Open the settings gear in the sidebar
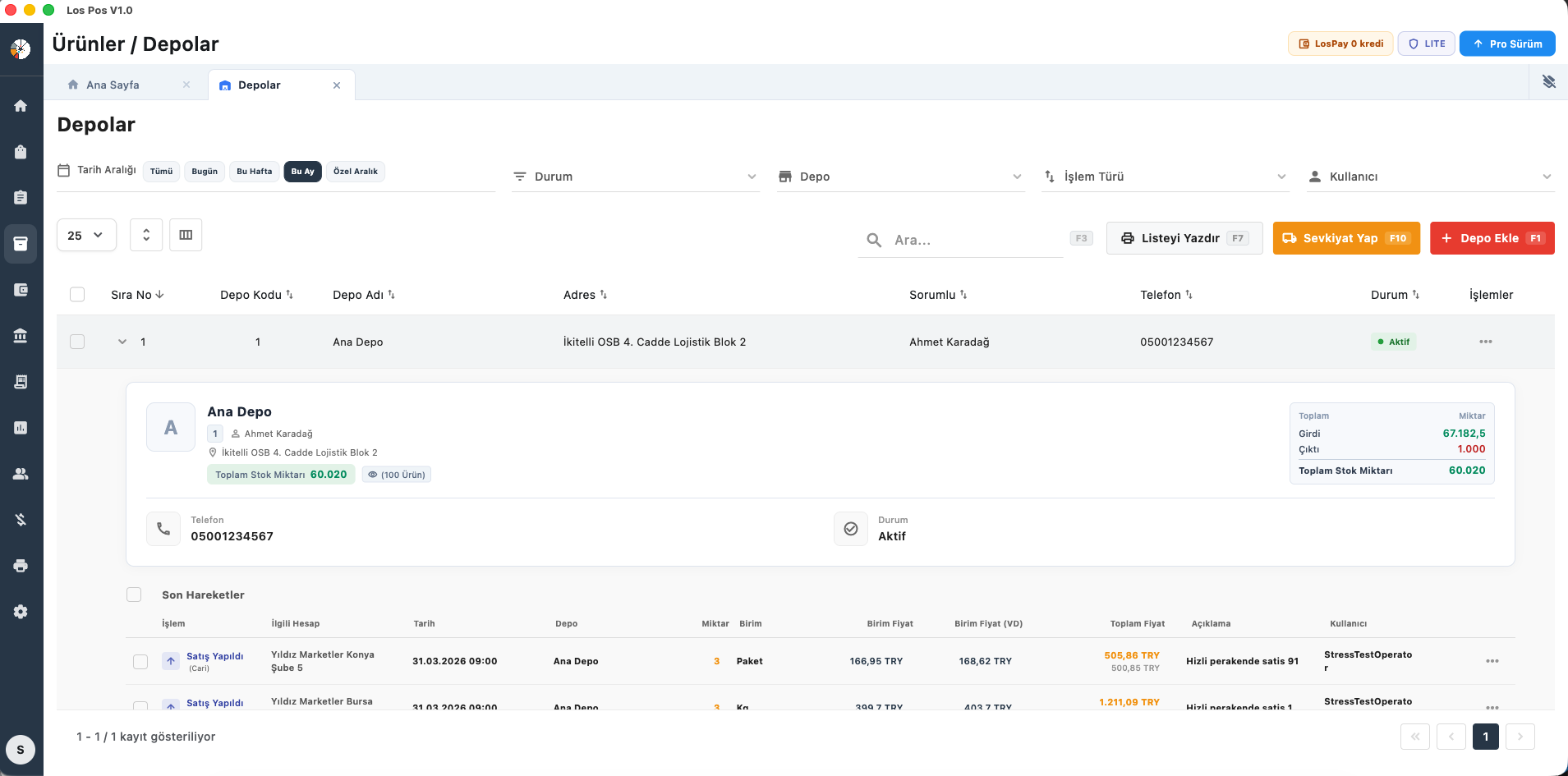This screenshot has height=776, width=1568. (21, 612)
